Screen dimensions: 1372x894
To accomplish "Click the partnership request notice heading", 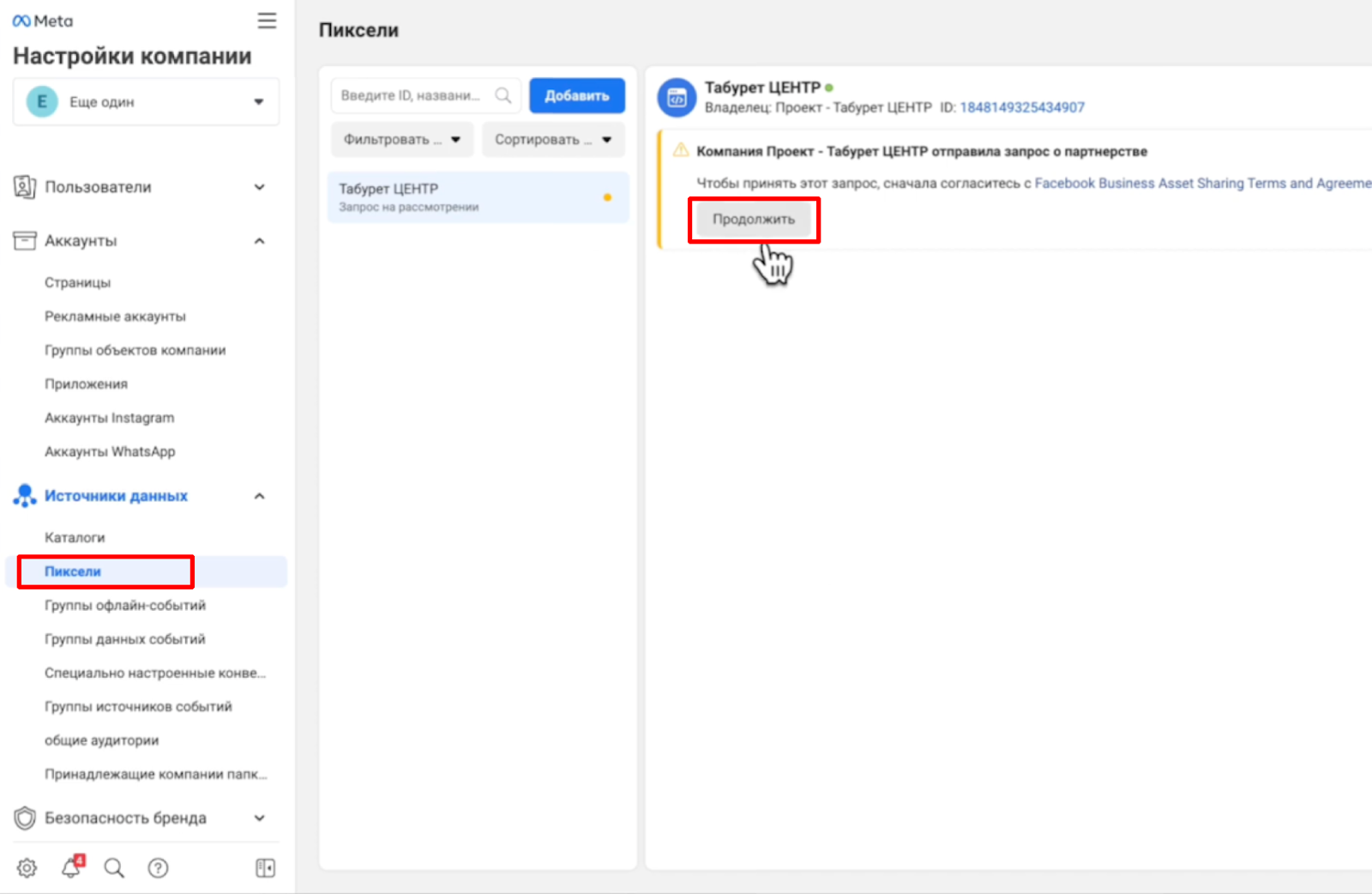I will [922, 151].
